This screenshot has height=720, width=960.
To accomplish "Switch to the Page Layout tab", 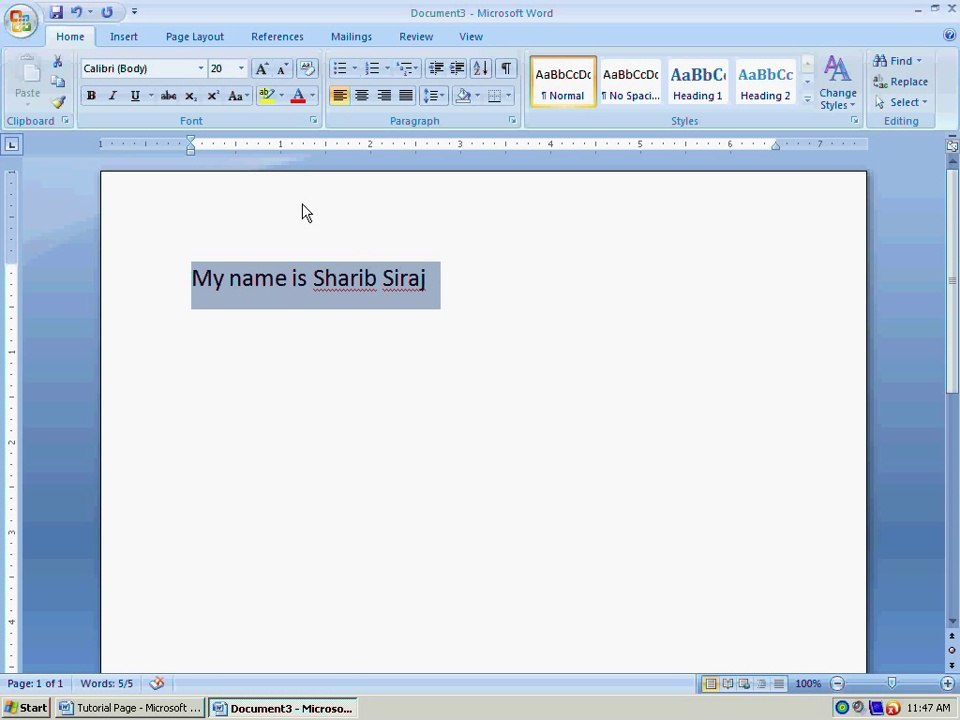I will point(195,37).
